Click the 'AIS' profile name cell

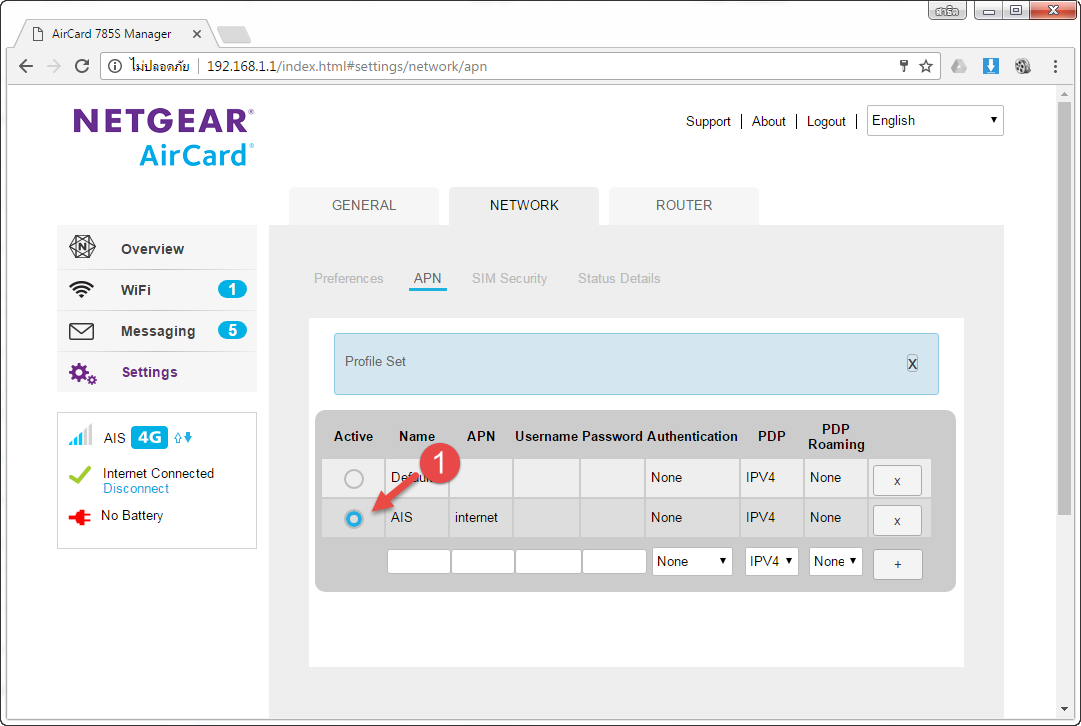416,518
